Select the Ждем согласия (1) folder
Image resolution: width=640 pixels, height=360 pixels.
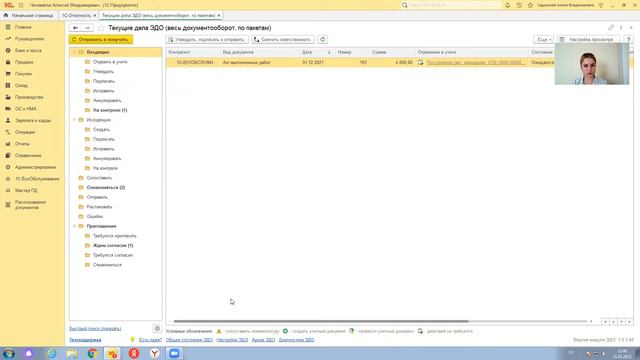point(113,246)
